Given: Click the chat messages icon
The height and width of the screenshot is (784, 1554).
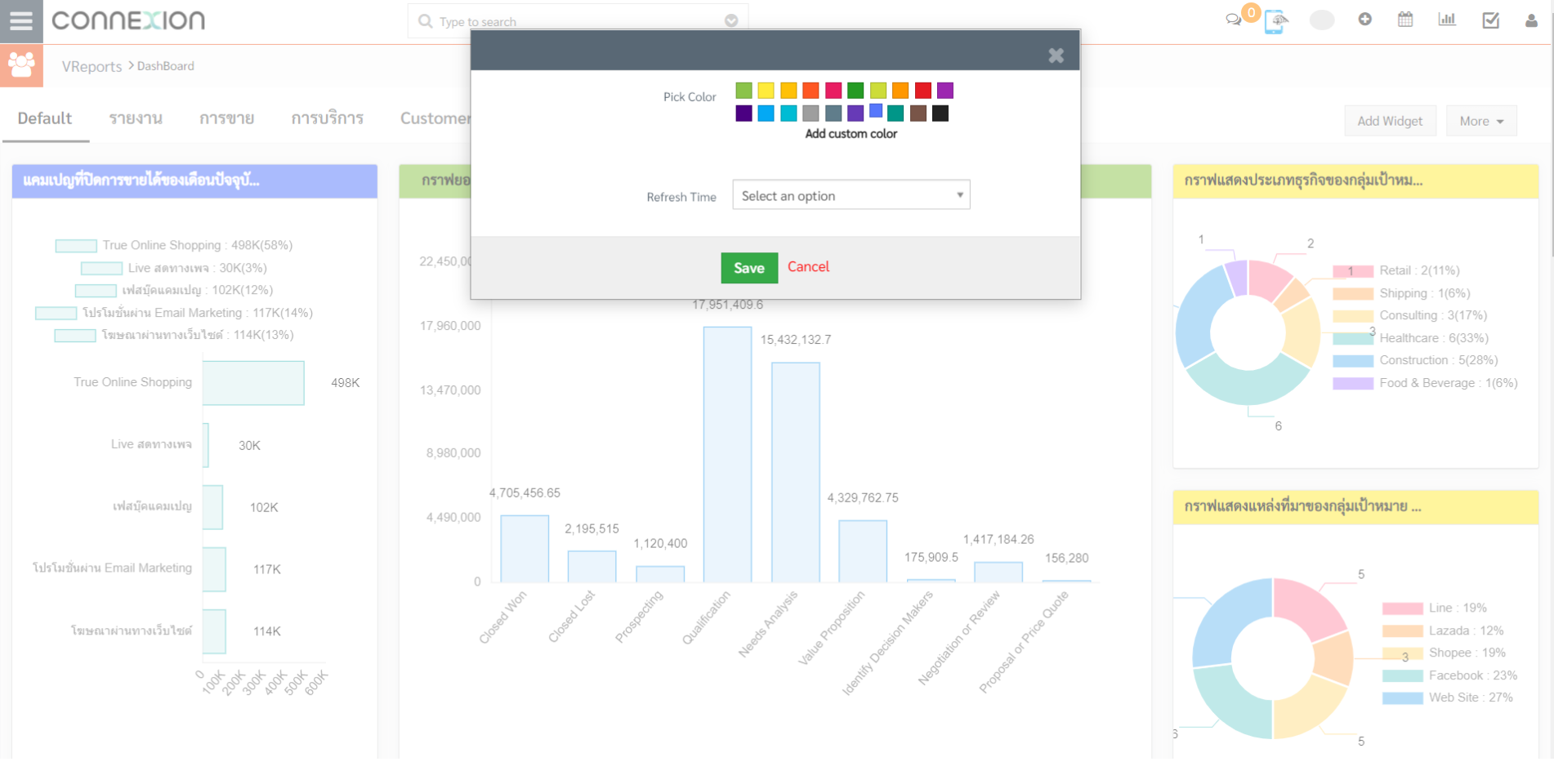Looking at the screenshot, I should tap(1233, 20).
